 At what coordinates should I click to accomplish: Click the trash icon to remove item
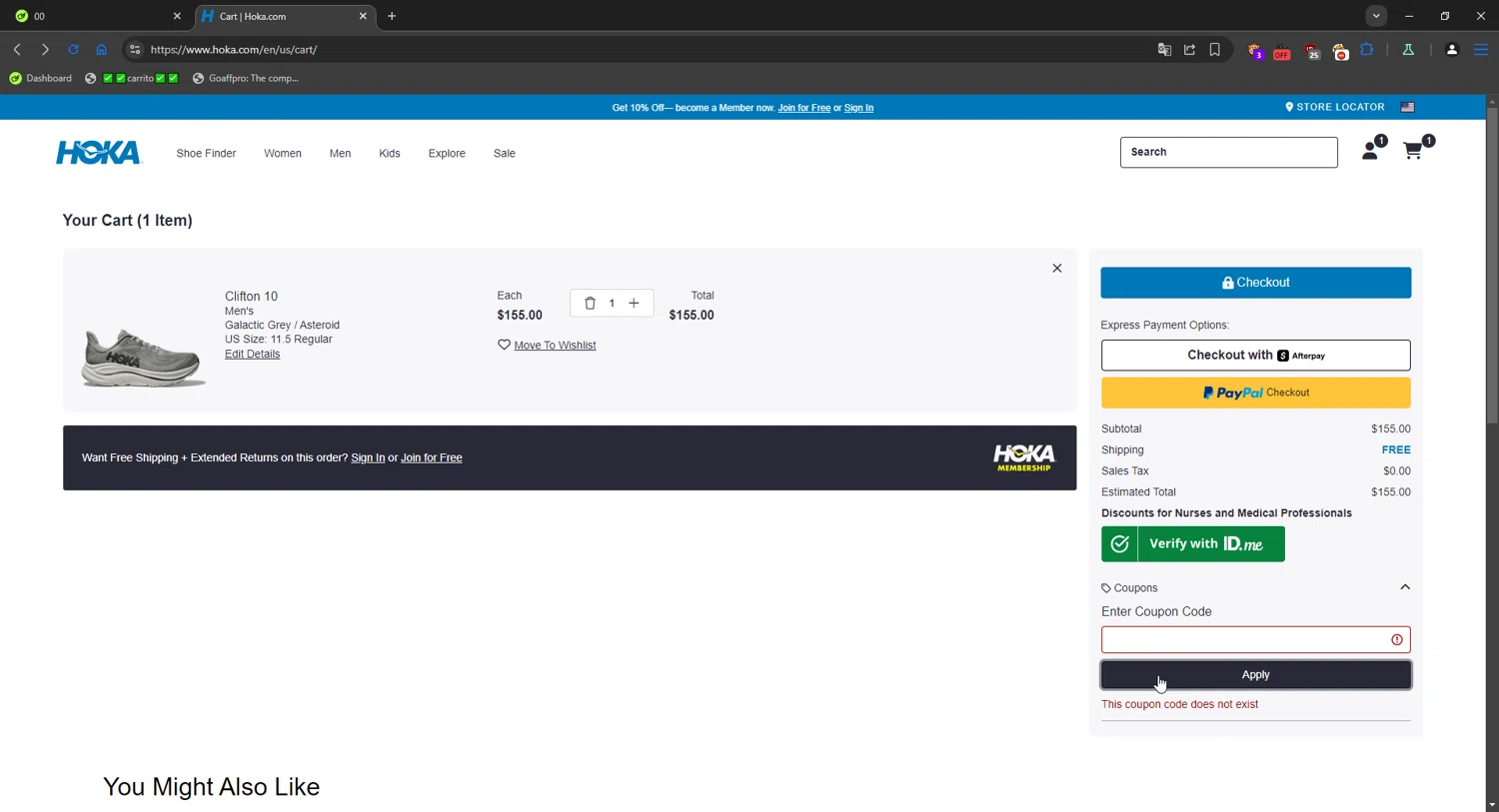pos(590,303)
